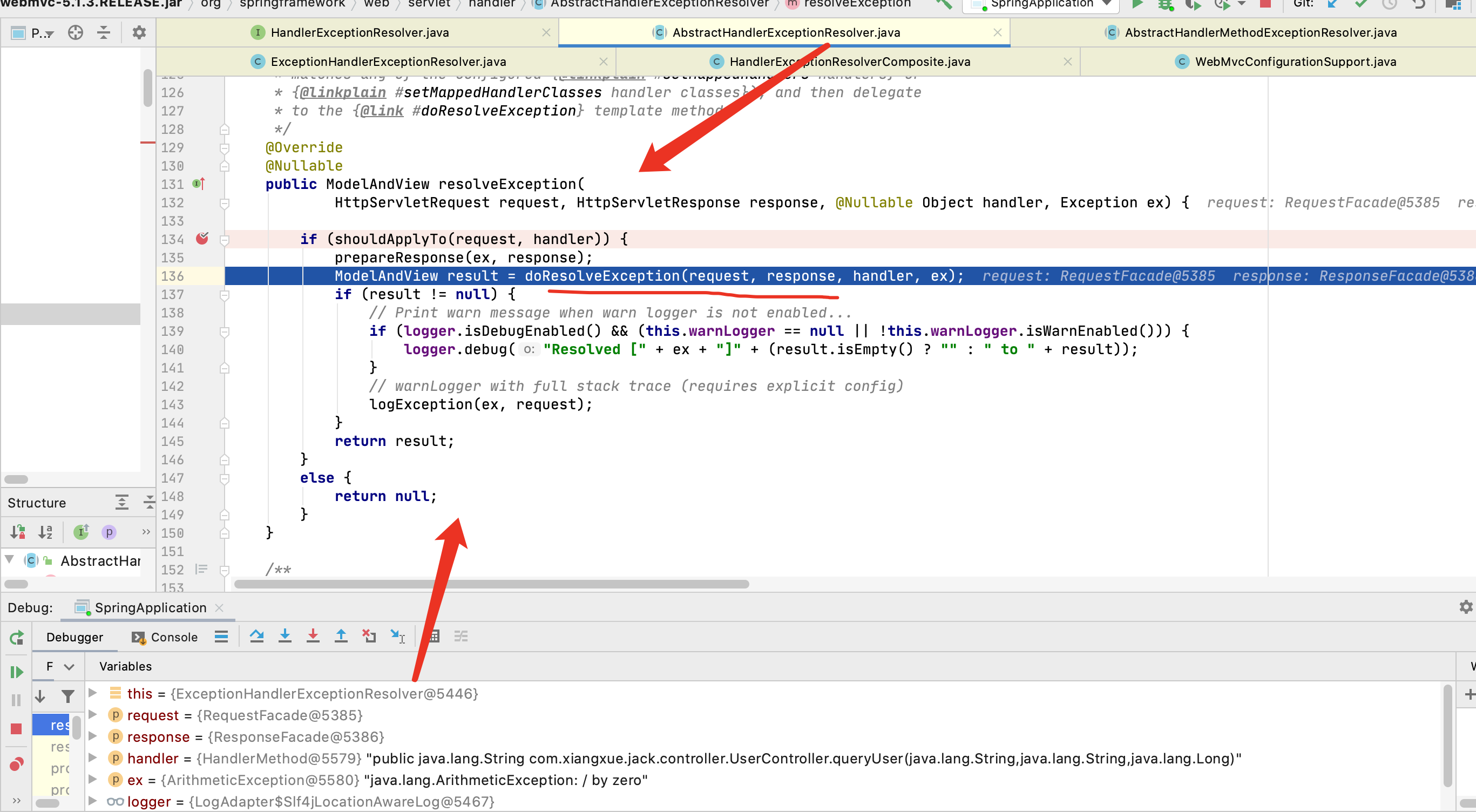Stop the debug session with the red square
Image resolution: width=1476 pixels, height=812 pixels.
16,728
